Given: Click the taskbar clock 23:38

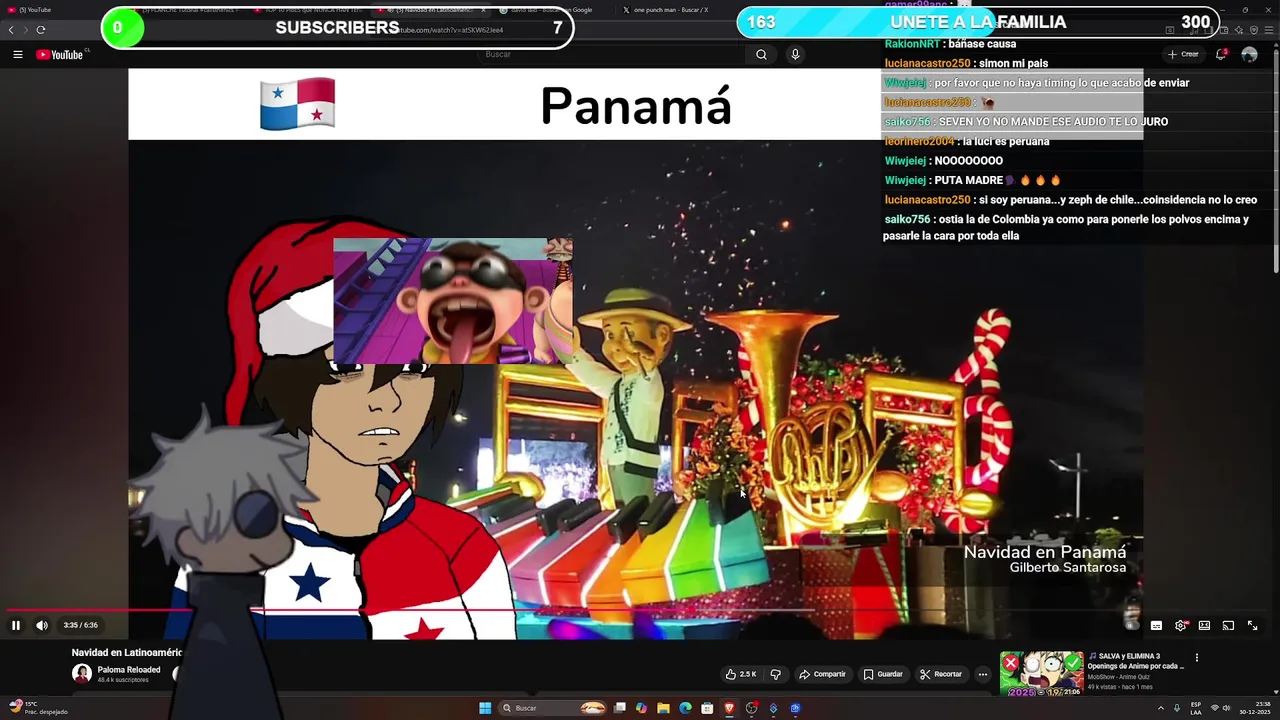Looking at the screenshot, I should (1254, 708).
